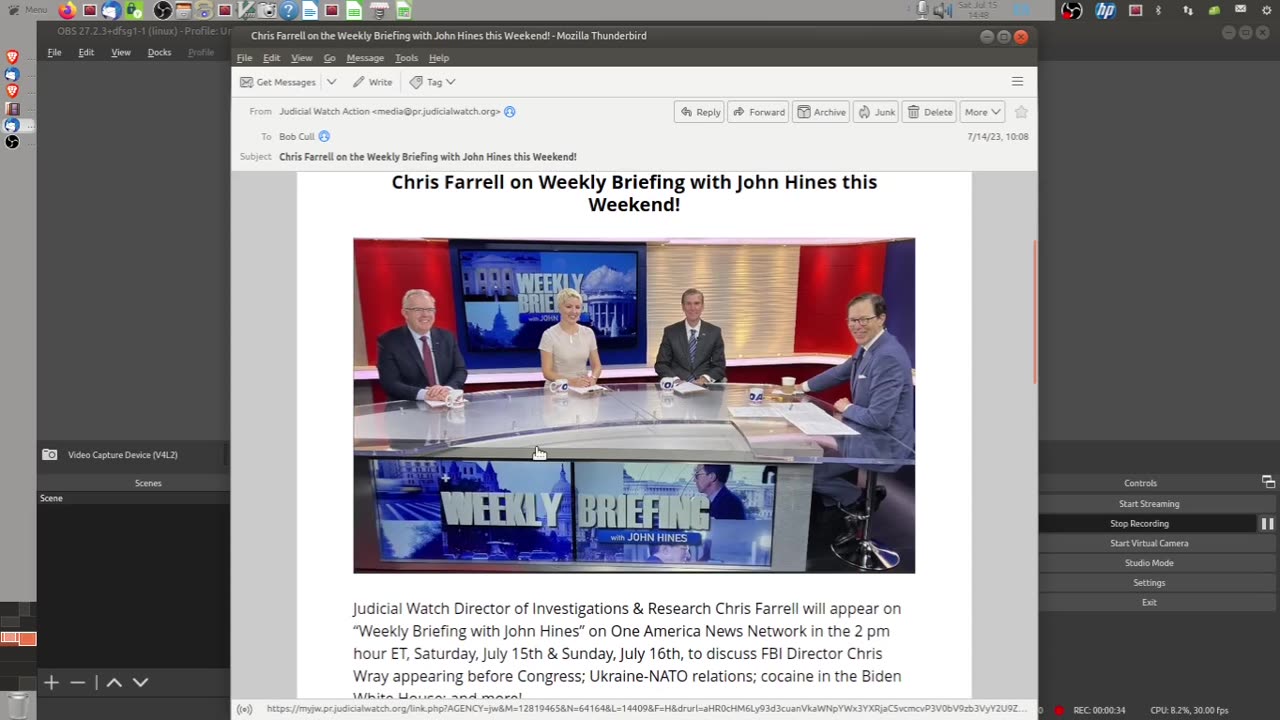This screenshot has height=720, width=1280.
Task: Launch Firefox from the top panel
Action: (67, 11)
